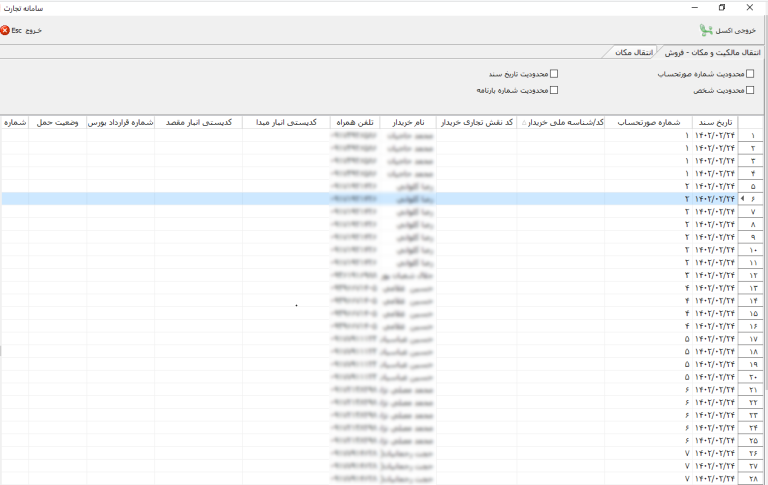
Task: Select row number ۱ indicator
Action: 750,135
